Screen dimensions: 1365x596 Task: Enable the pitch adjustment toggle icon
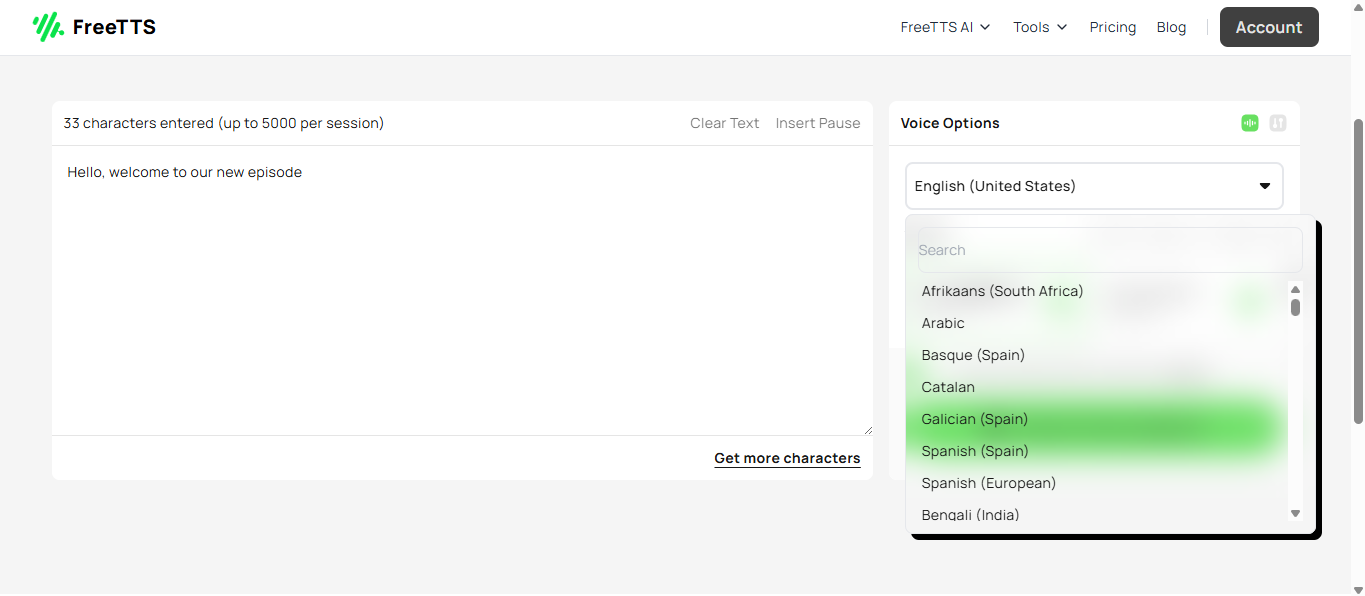[1277, 122]
